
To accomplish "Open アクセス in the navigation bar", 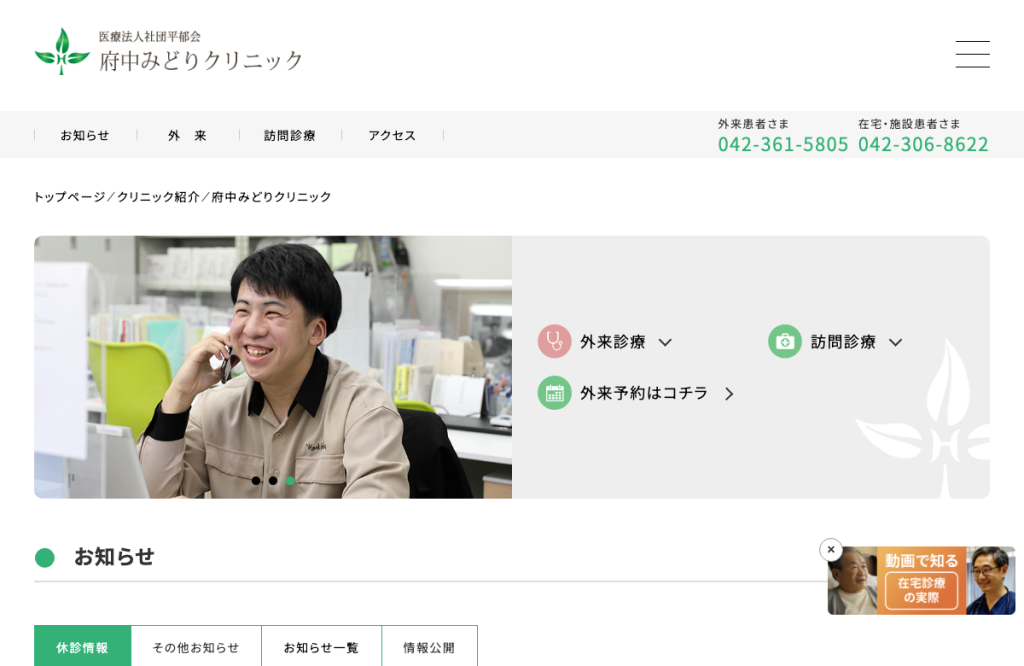I will (x=392, y=135).
